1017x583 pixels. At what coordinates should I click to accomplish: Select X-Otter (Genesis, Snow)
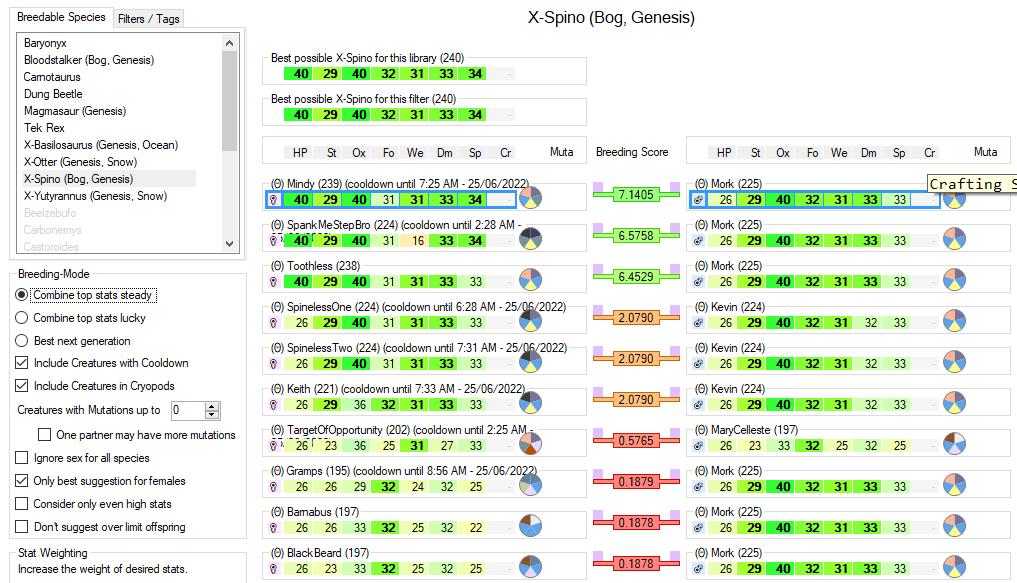click(80, 161)
